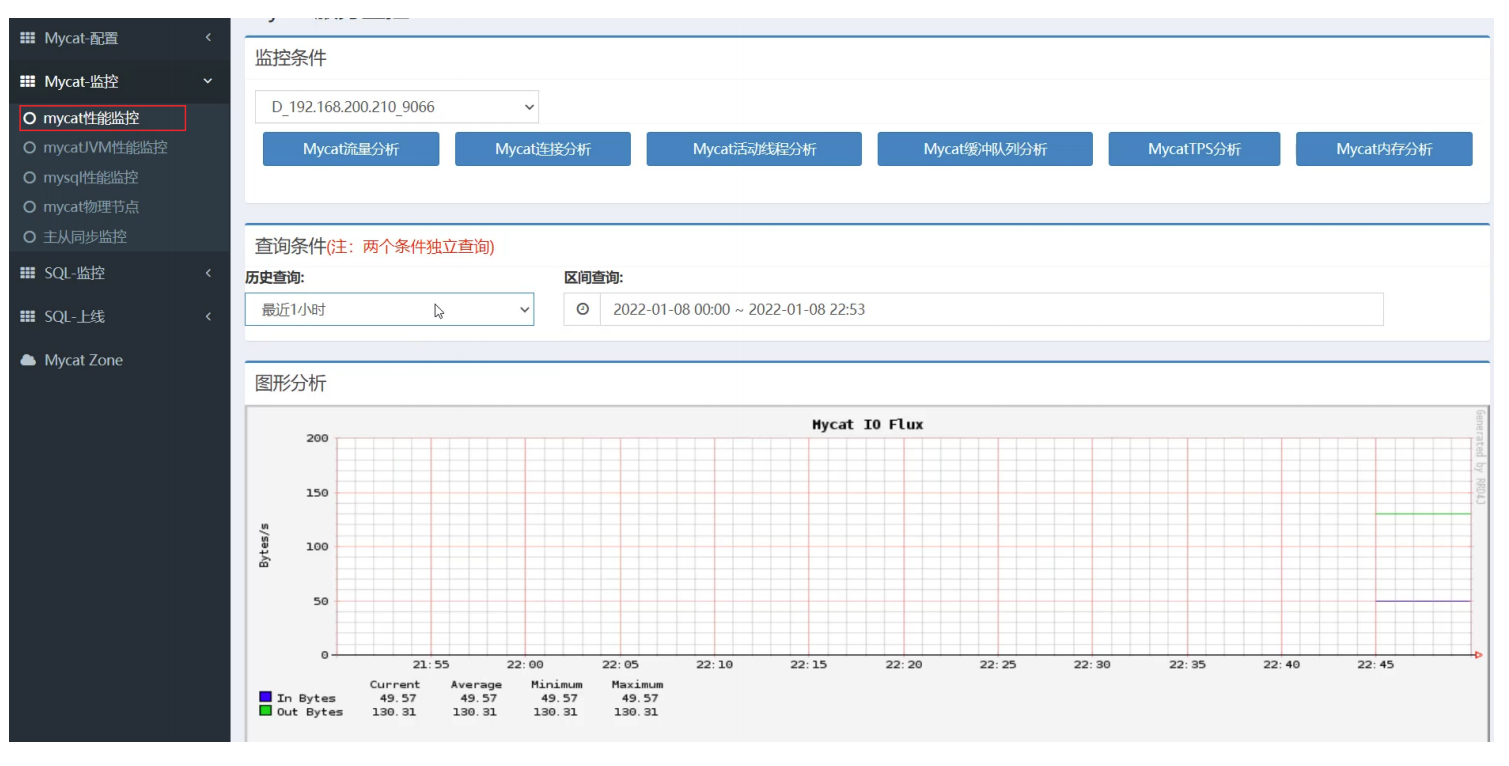Click the Mycat流量分析 button

351,149
